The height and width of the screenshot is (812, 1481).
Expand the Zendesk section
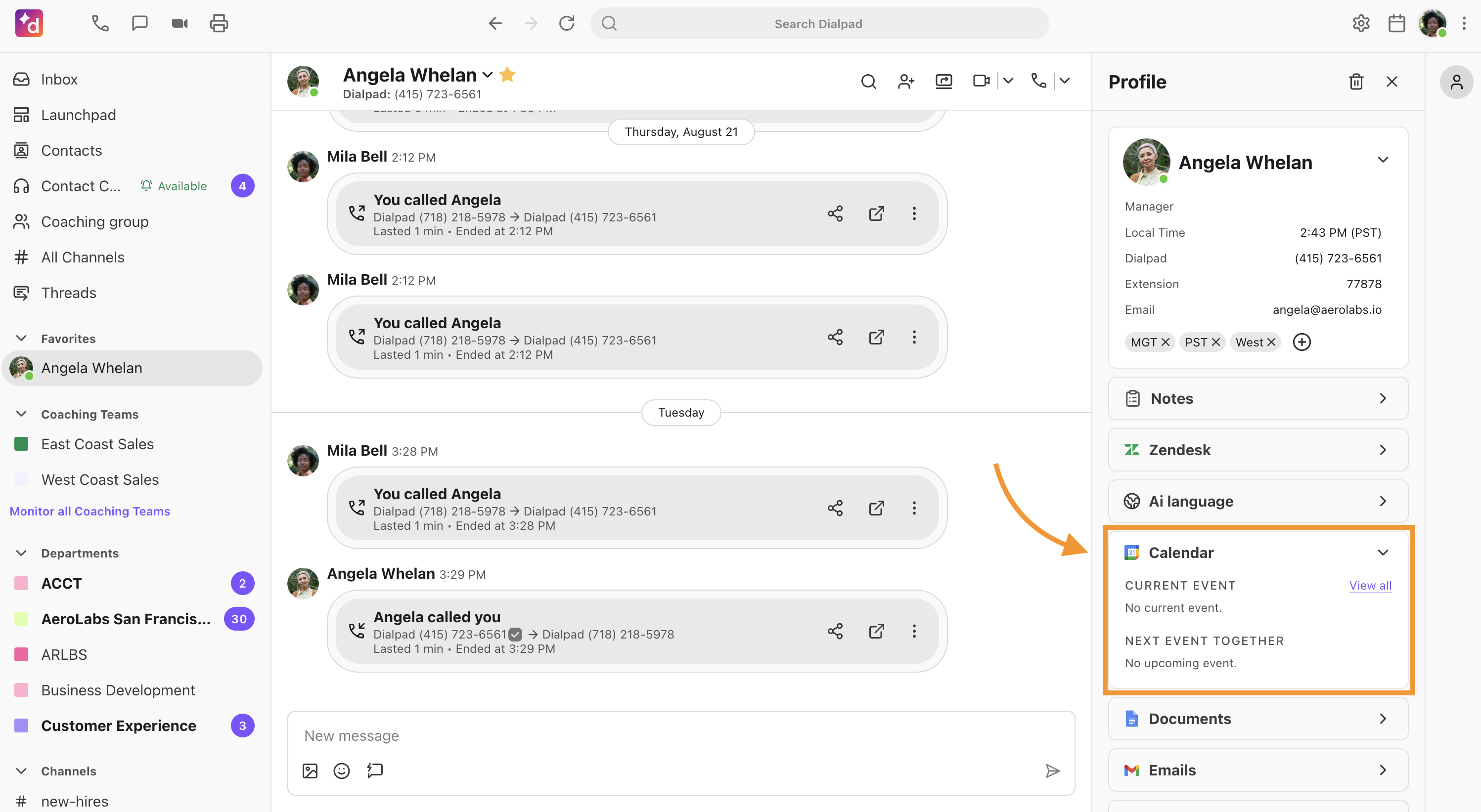click(1258, 450)
